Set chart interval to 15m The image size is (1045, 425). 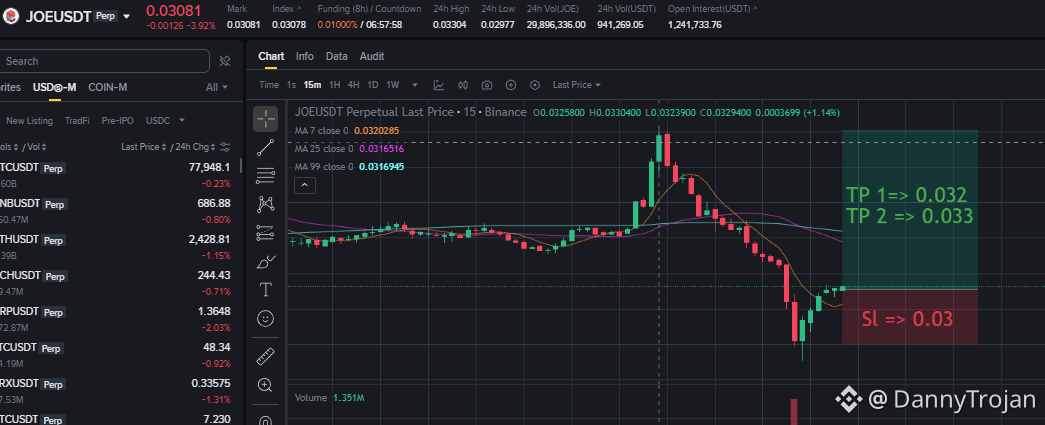pos(313,85)
